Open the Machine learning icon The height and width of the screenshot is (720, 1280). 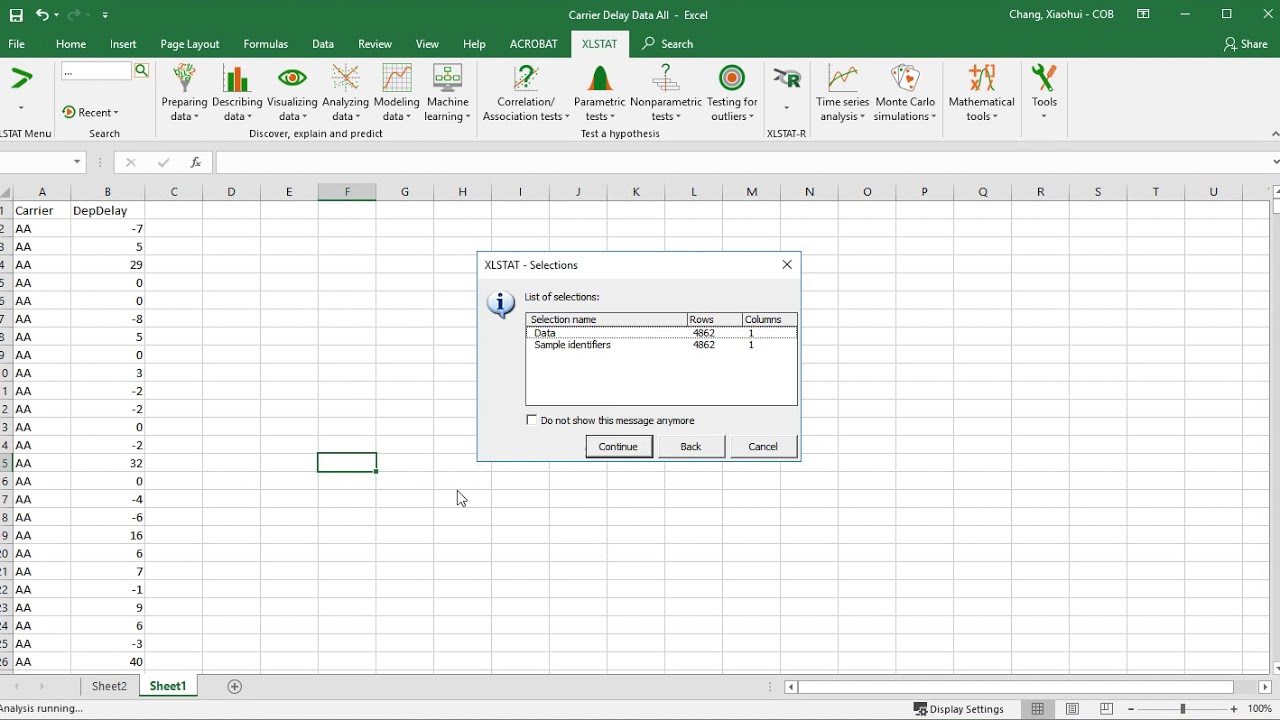point(447,78)
